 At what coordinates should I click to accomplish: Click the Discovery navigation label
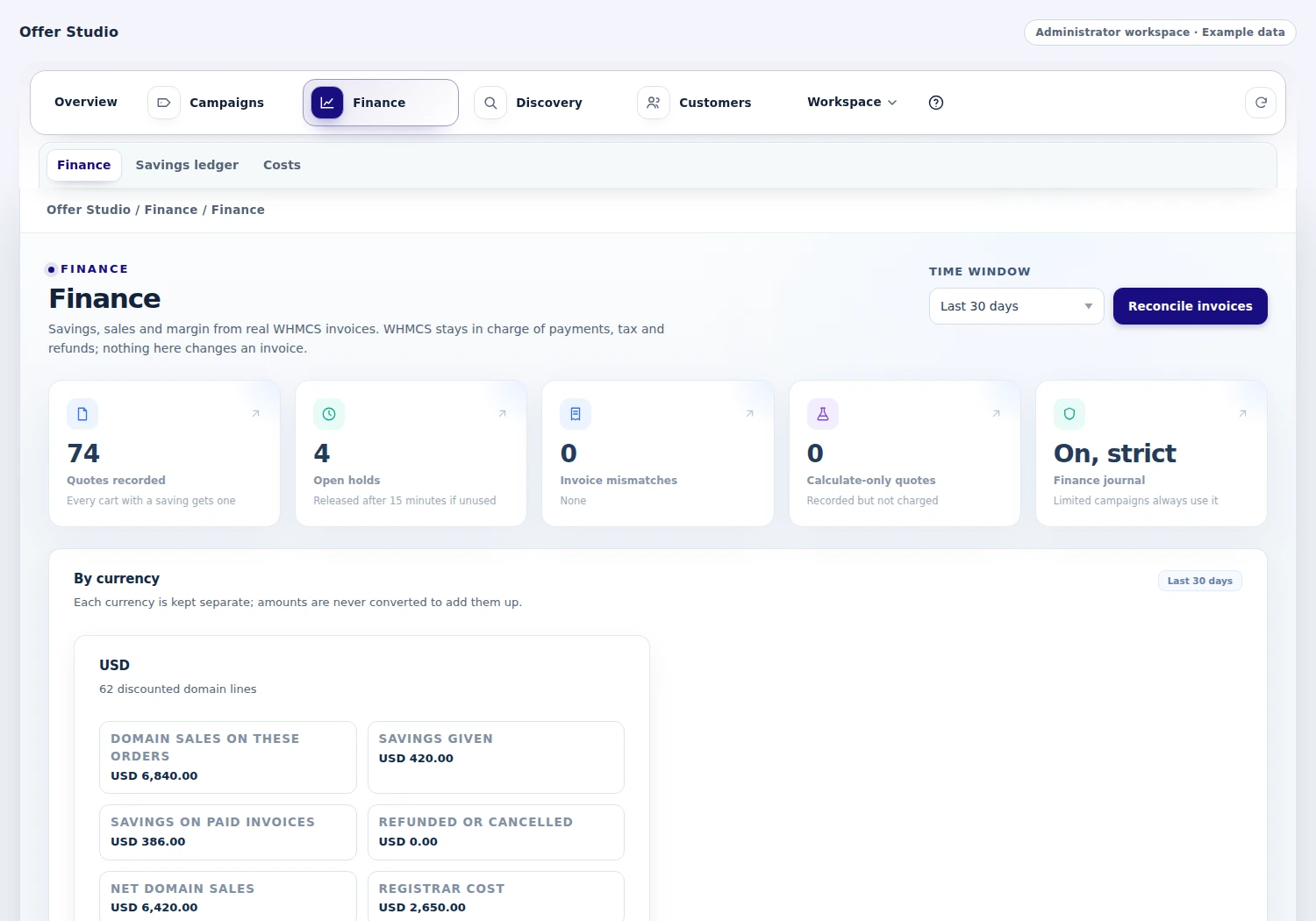tap(549, 103)
